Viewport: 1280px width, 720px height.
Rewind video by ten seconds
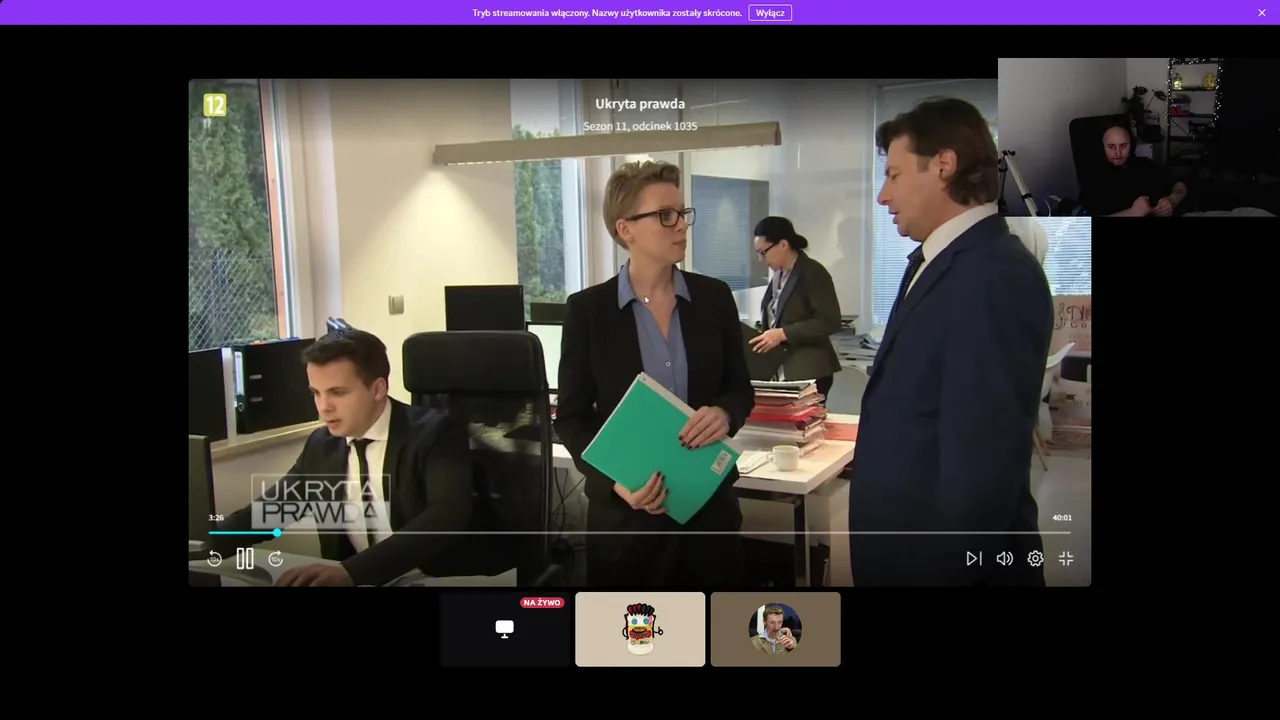coord(214,559)
